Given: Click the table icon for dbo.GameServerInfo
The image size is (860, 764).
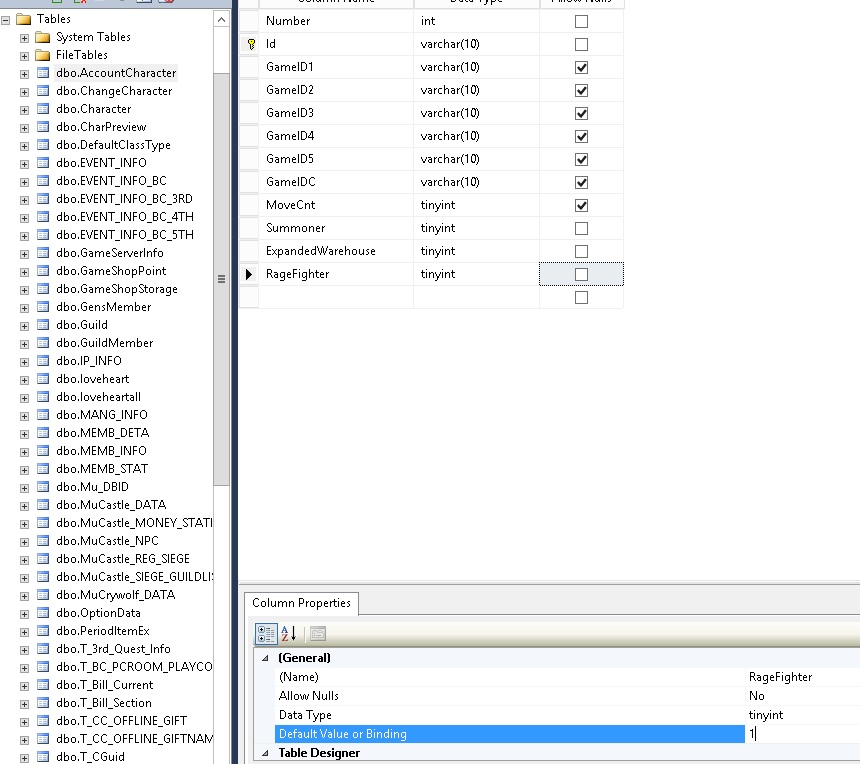Looking at the screenshot, I should [43, 253].
